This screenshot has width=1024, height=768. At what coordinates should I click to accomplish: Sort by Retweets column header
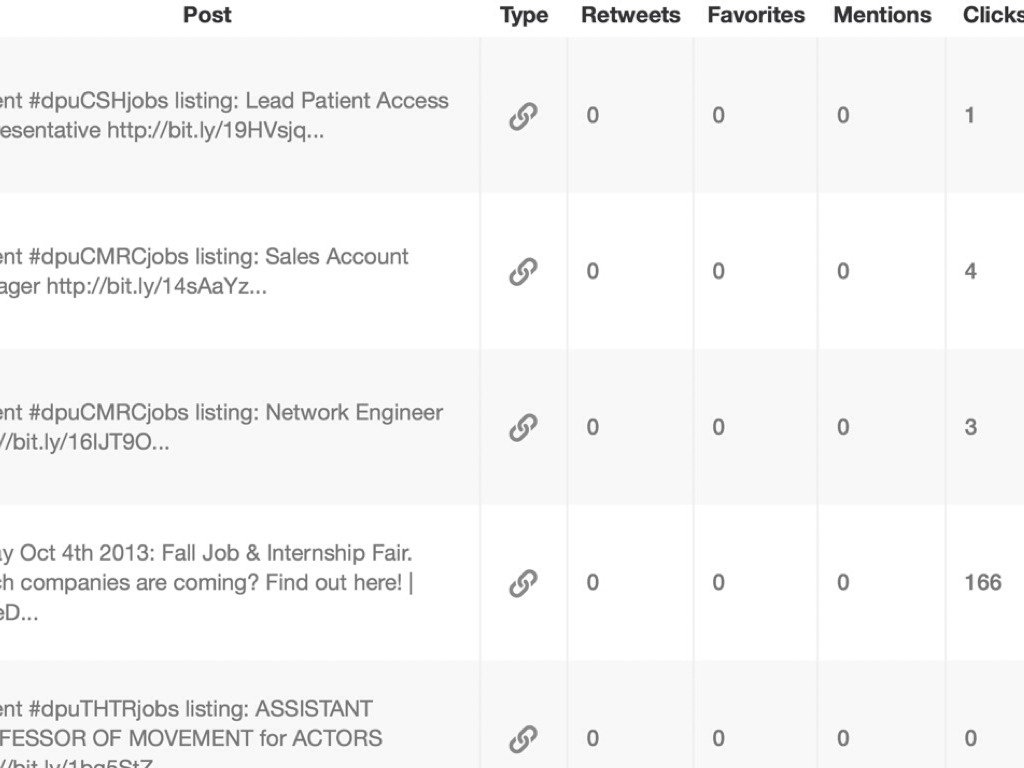click(x=630, y=15)
